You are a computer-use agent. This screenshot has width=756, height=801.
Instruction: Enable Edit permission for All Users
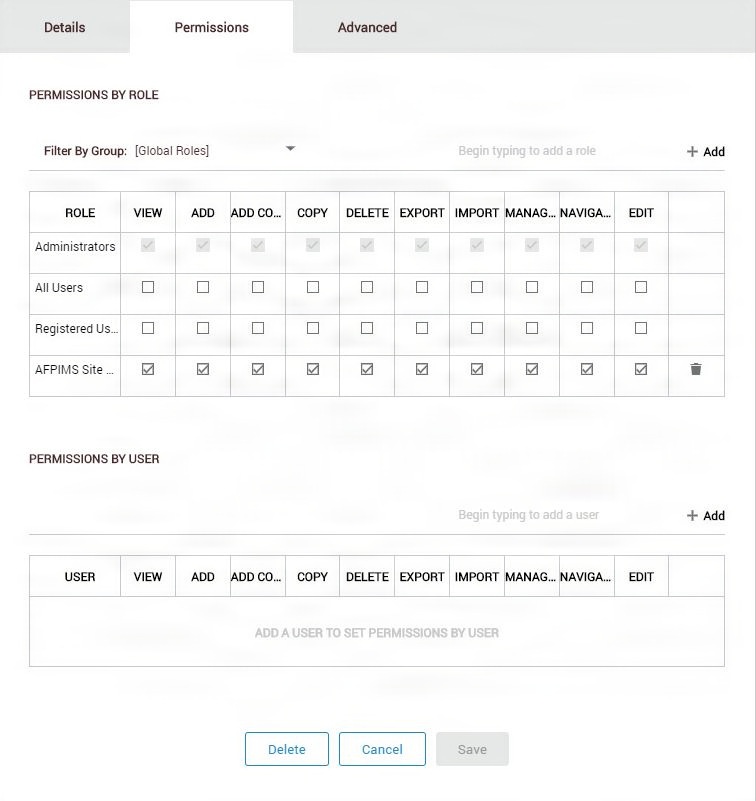pyautogui.click(x=641, y=287)
